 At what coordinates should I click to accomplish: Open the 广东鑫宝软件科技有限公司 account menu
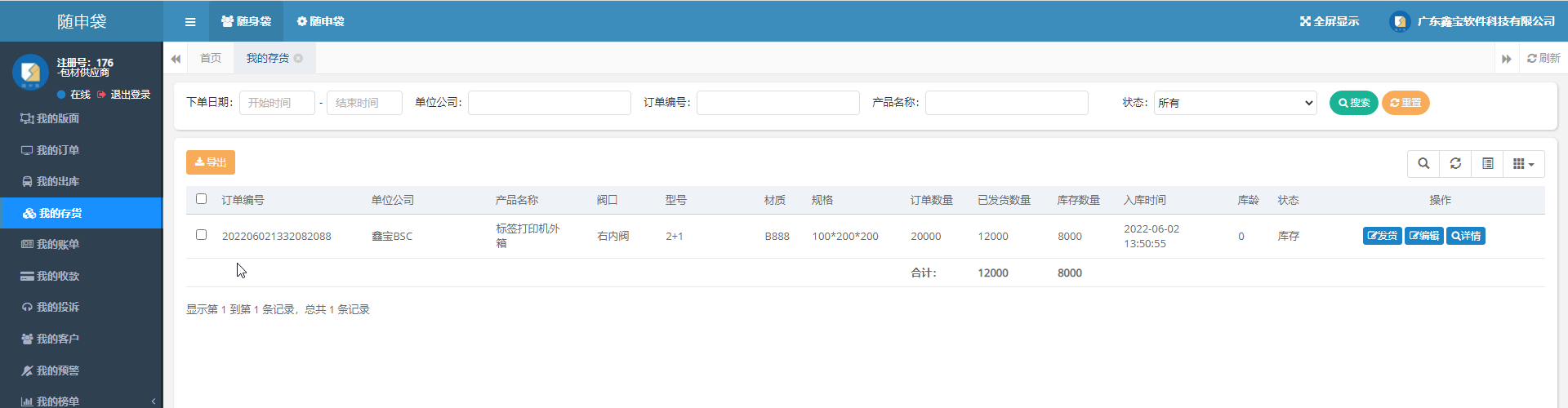(x=1472, y=21)
